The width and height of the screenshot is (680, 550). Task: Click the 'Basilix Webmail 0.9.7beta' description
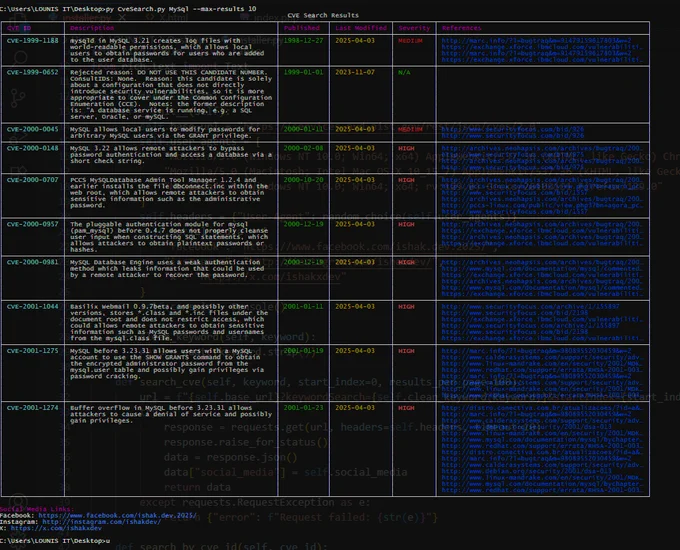[169, 322]
